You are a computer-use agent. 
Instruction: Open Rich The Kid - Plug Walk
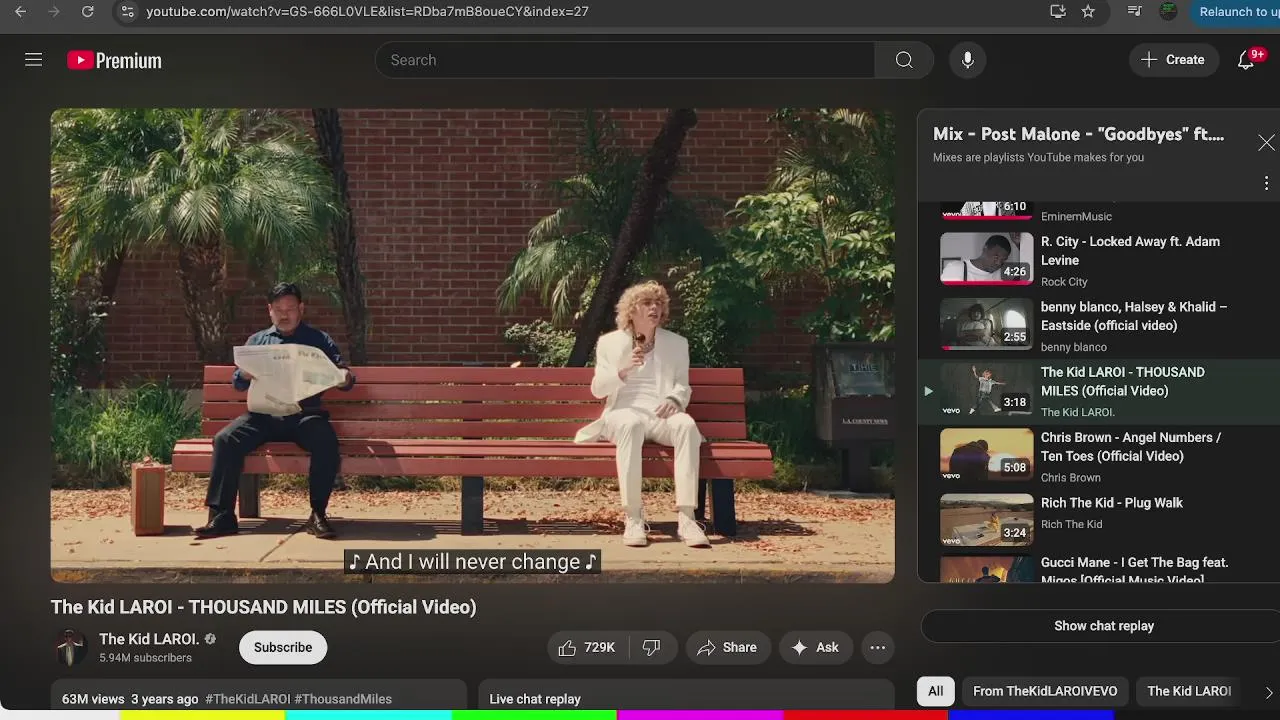pos(1098,521)
